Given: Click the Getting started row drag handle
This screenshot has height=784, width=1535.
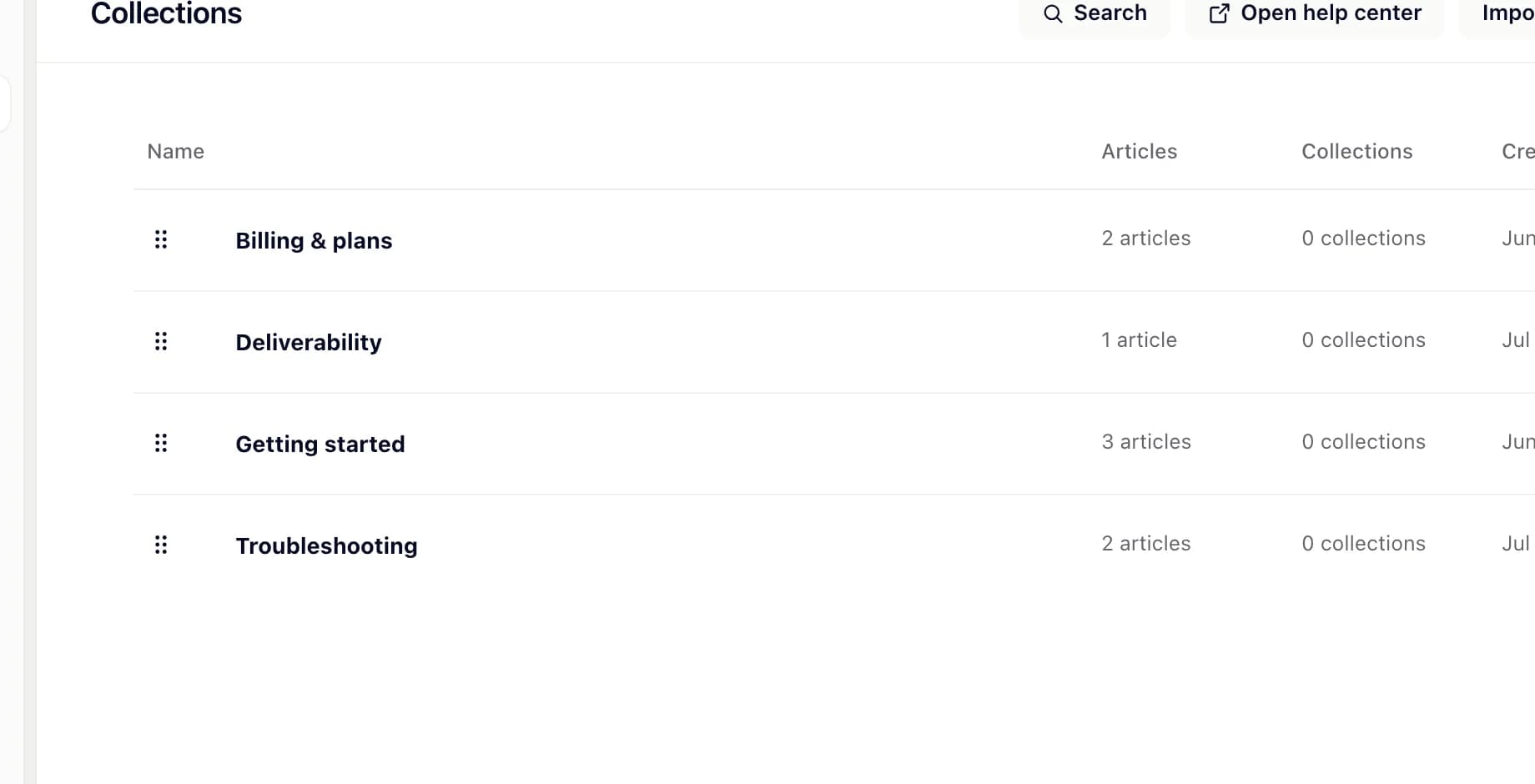Looking at the screenshot, I should click(x=161, y=443).
